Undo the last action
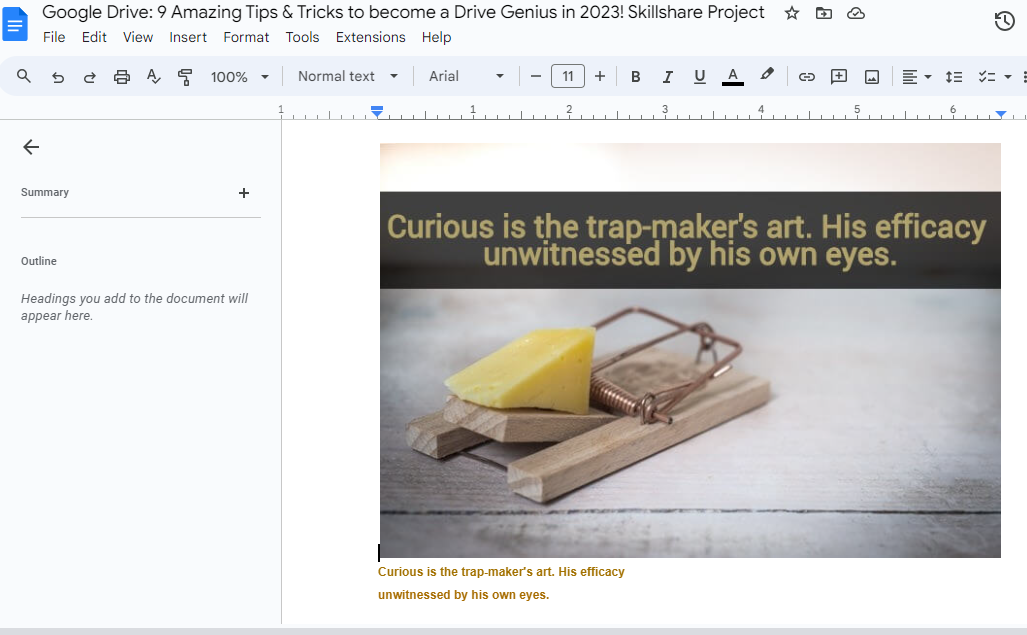Viewport: 1027px width, 635px height. click(x=58, y=77)
